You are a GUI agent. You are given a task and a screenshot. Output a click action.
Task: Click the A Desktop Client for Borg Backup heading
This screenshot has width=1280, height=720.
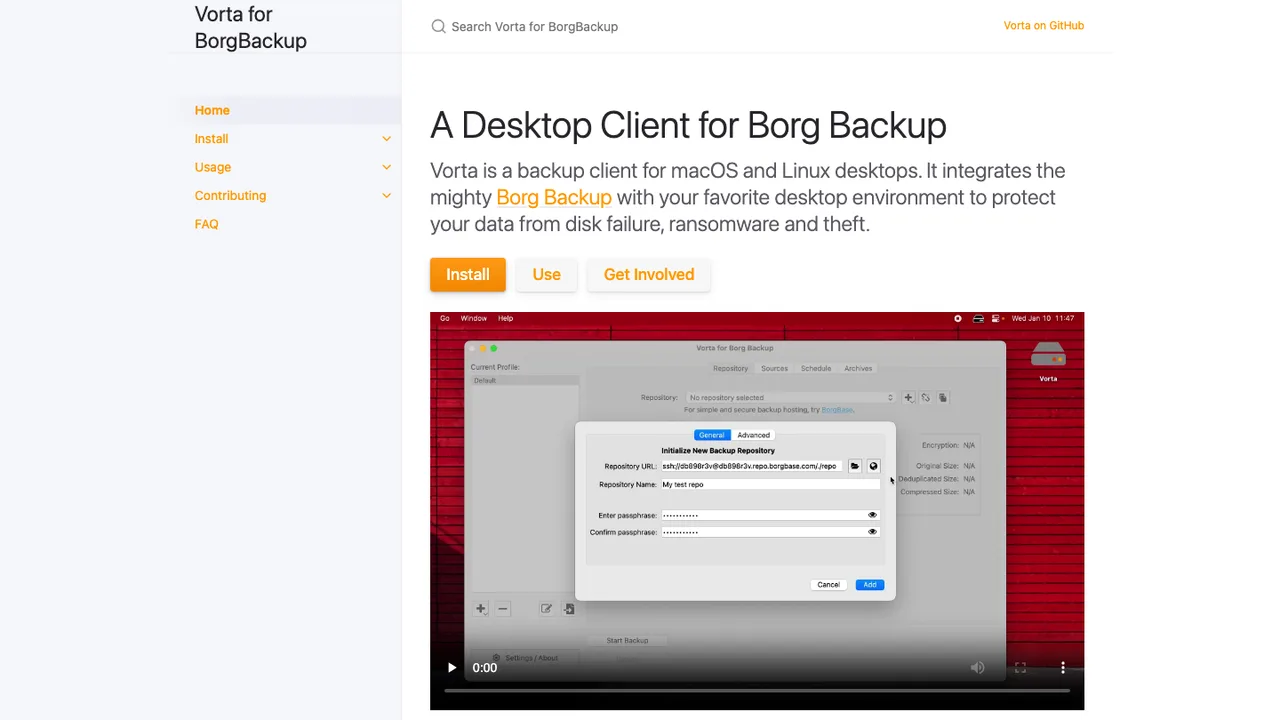point(688,125)
